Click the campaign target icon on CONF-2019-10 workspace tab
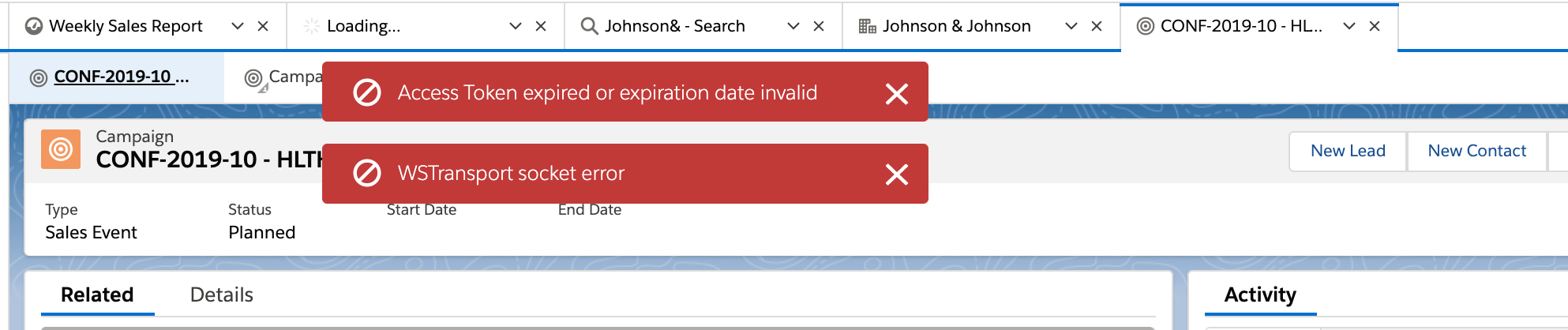 point(1145,26)
